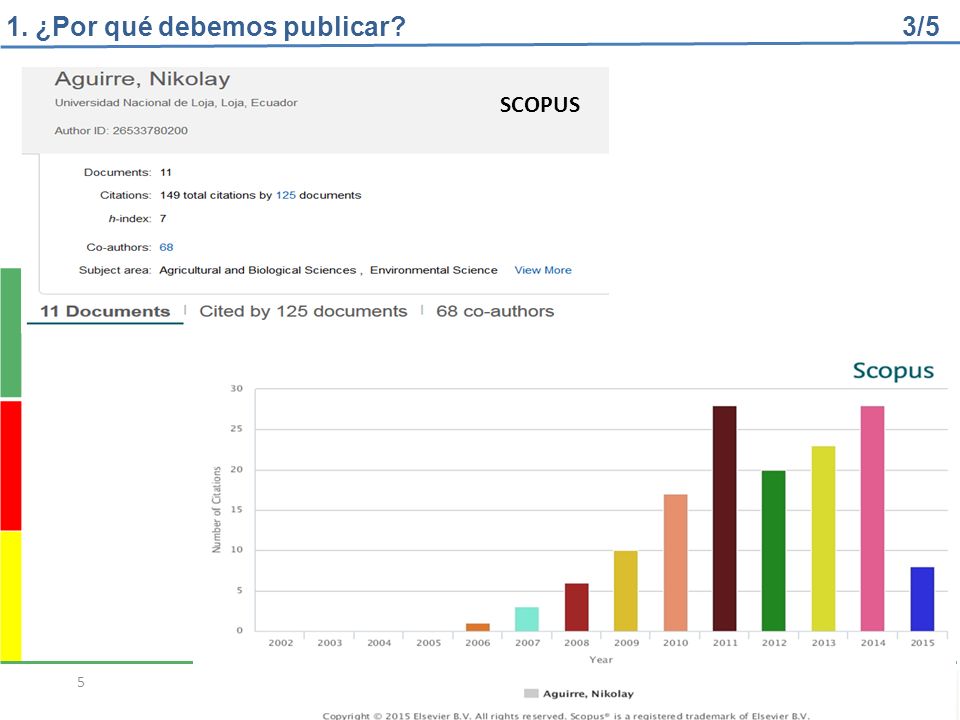Pick the 2010 salmon citation bar
Viewport: 960px width, 720px height.
(675, 563)
